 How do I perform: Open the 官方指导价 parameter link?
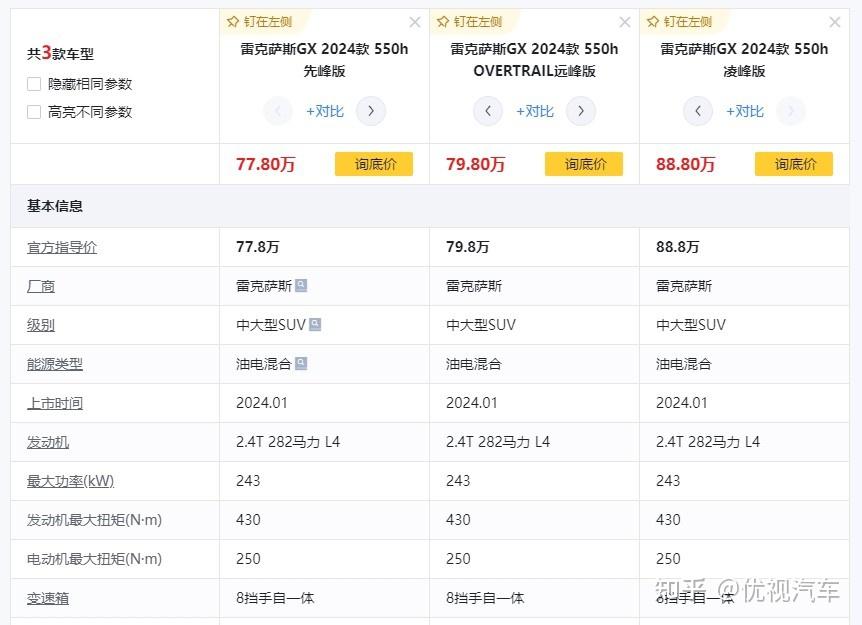pos(60,246)
